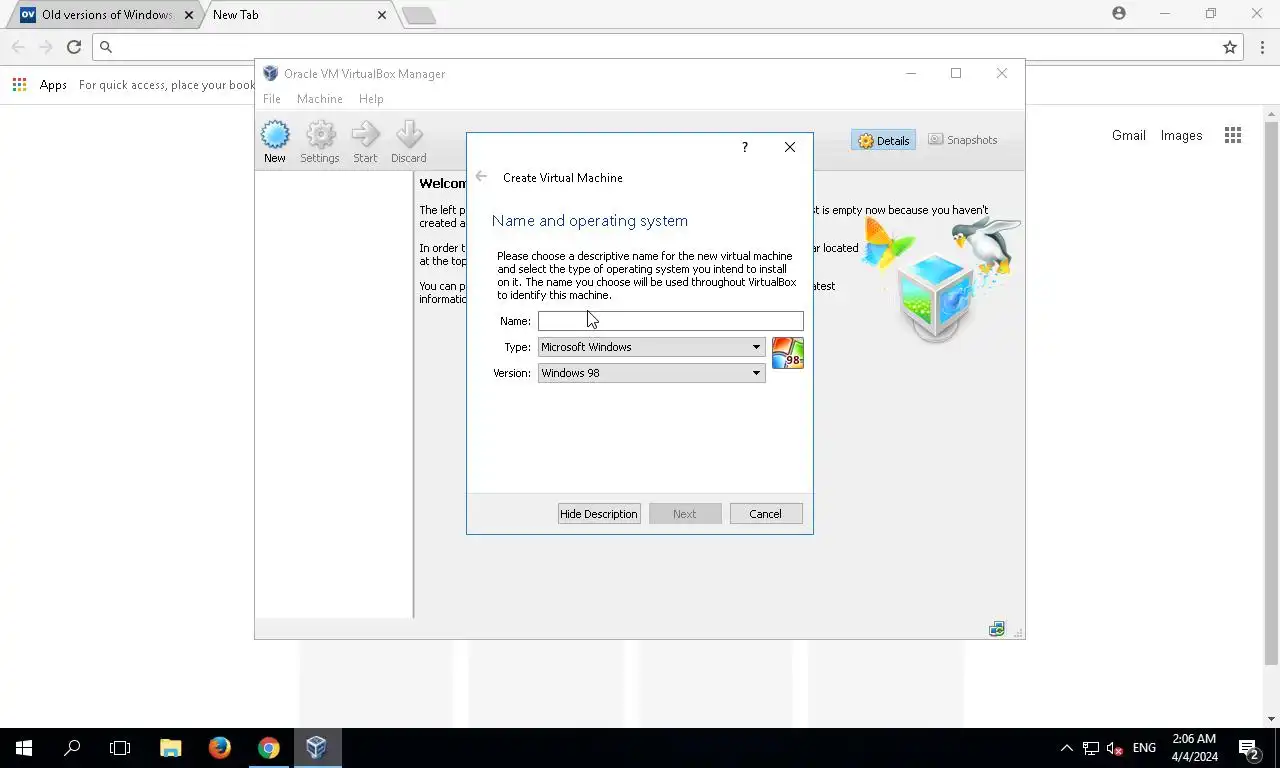The height and width of the screenshot is (768, 1280).
Task: Open the File menu in VirtualBox
Action: pyautogui.click(x=272, y=99)
